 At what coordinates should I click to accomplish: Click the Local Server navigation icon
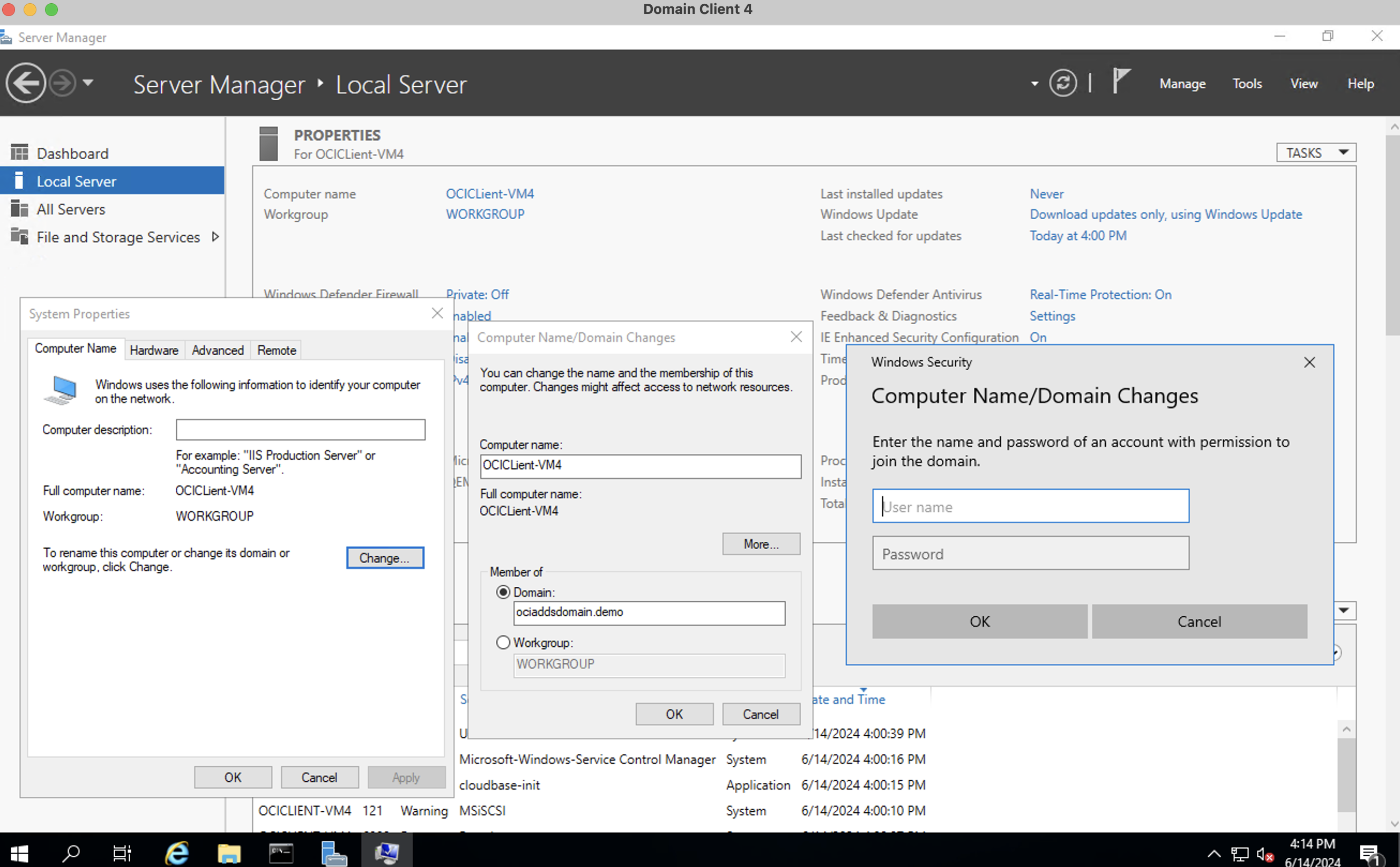click(18, 180)
